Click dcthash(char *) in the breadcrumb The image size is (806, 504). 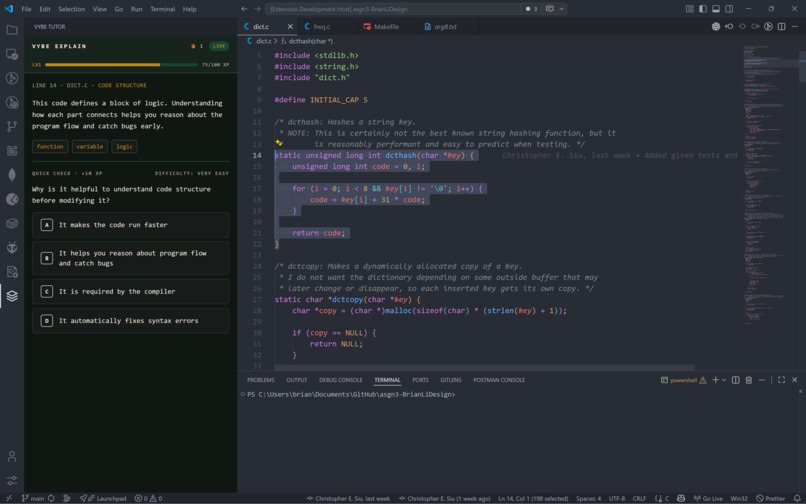click(310, 41)
